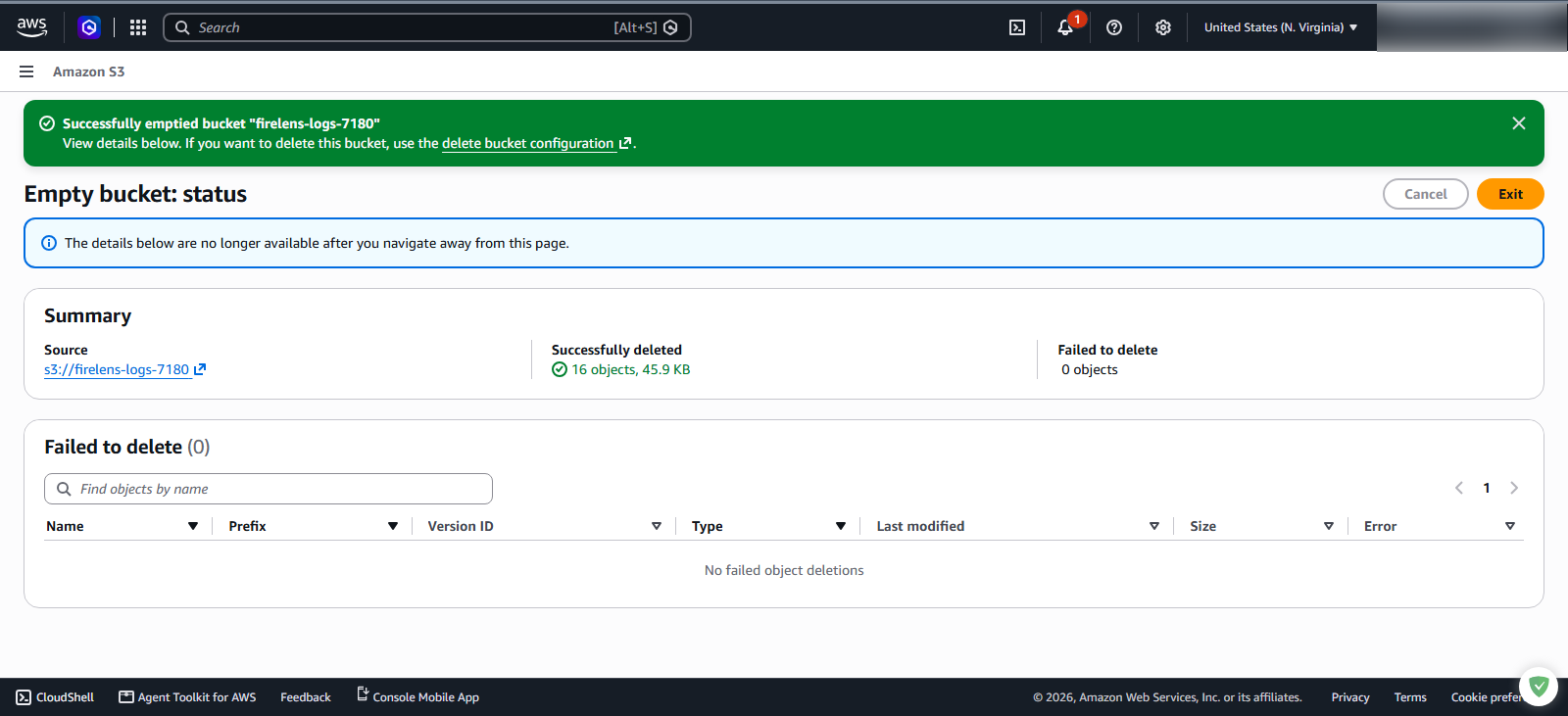Sort by the Prefix column

click(393, 526)
